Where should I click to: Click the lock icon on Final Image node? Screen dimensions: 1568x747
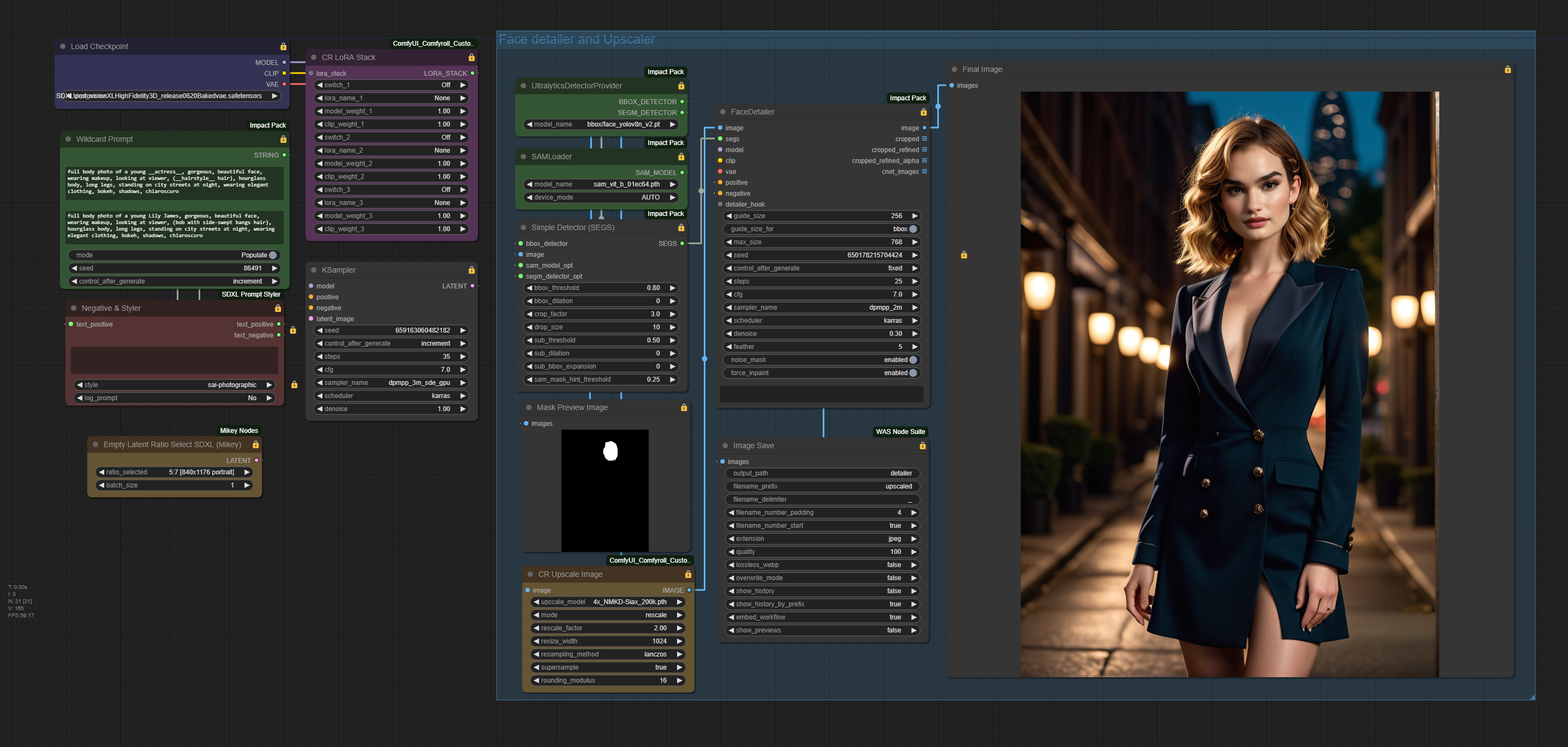[x=1508, y=69]
